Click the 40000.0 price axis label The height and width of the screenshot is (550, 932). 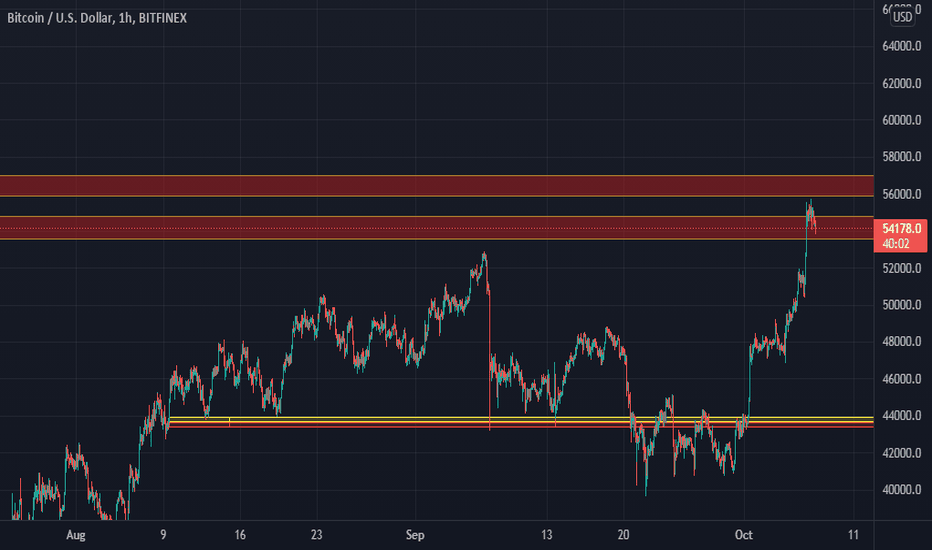(x=902, y=490)
